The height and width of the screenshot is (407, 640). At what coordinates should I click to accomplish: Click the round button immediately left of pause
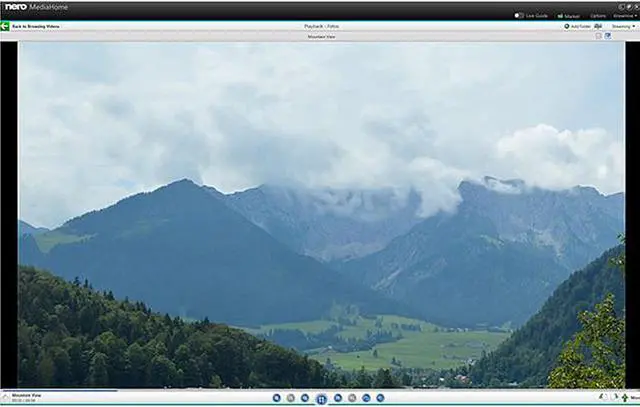click(304, 398)
